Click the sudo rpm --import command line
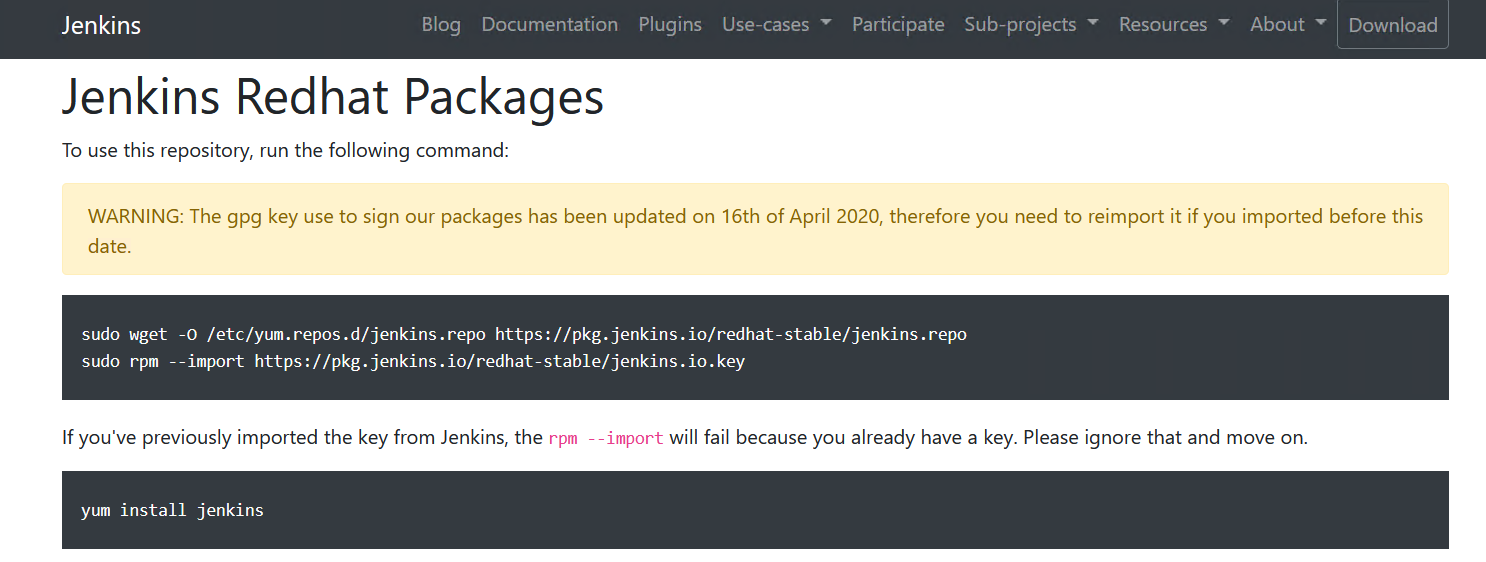Screen dimensions: 1486x562 click(x=413, y=361)
